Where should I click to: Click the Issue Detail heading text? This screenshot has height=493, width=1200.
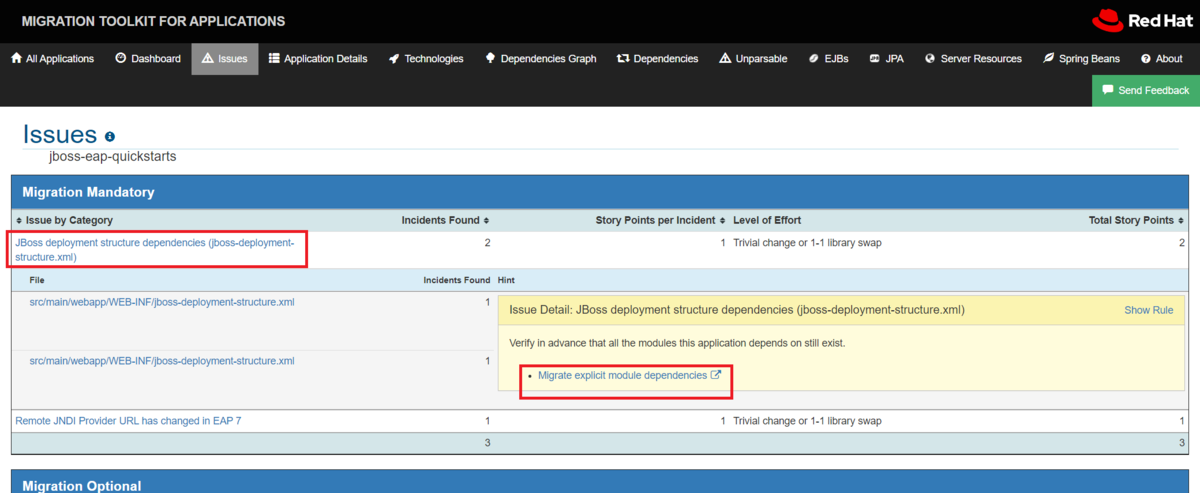[737, 310]
